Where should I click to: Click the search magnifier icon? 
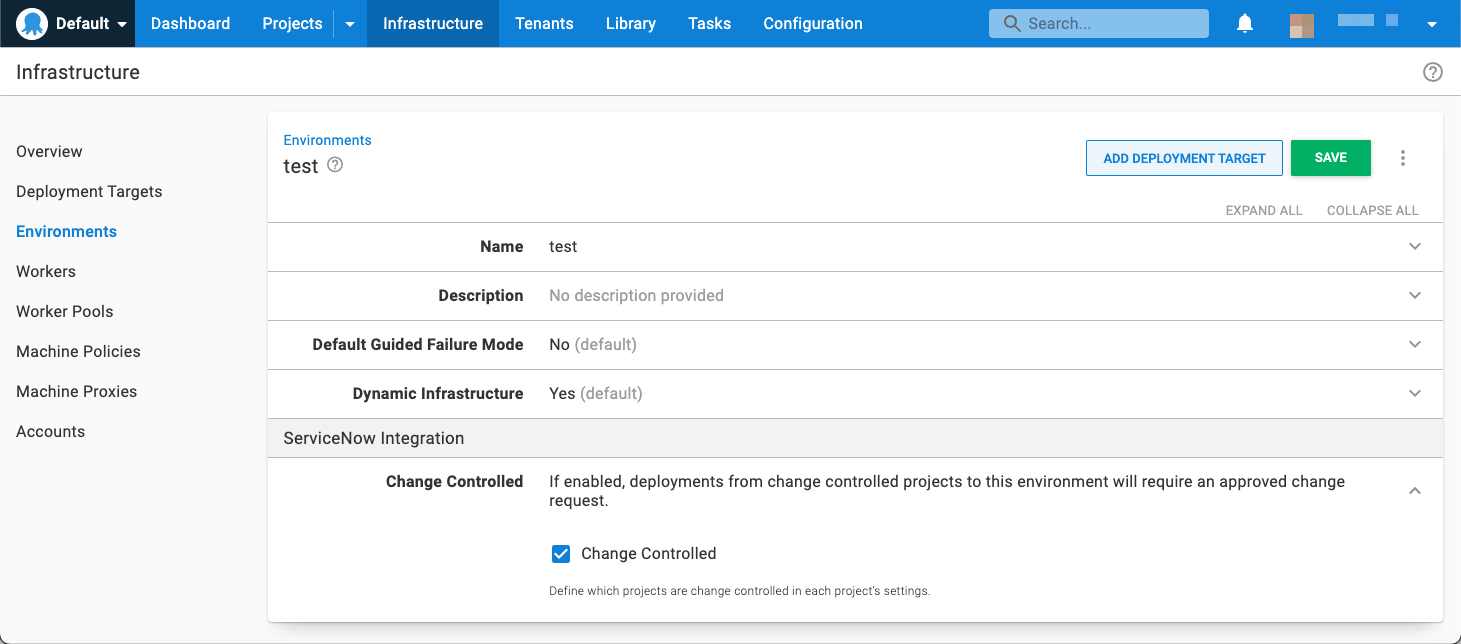(x=1013, y=22)
